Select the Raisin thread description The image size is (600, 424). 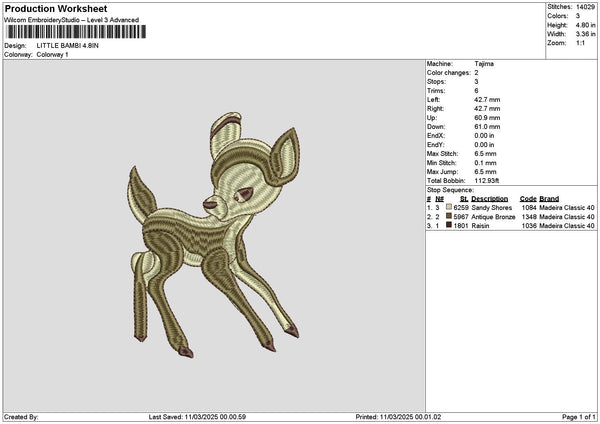point(481,226)
